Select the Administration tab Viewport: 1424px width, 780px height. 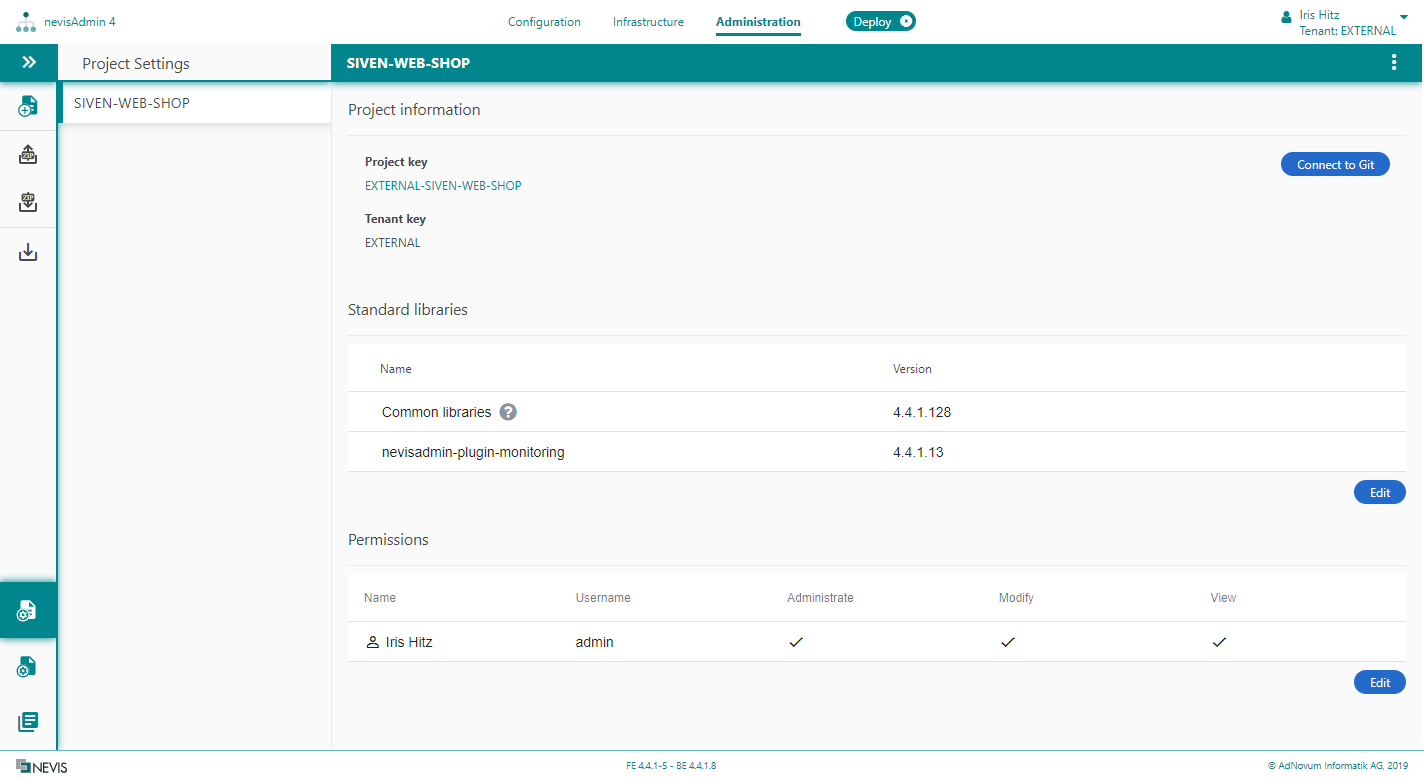coord(758,22)
